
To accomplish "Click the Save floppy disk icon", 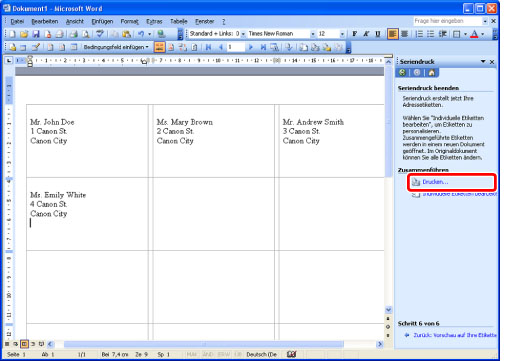I will (36, 34).
